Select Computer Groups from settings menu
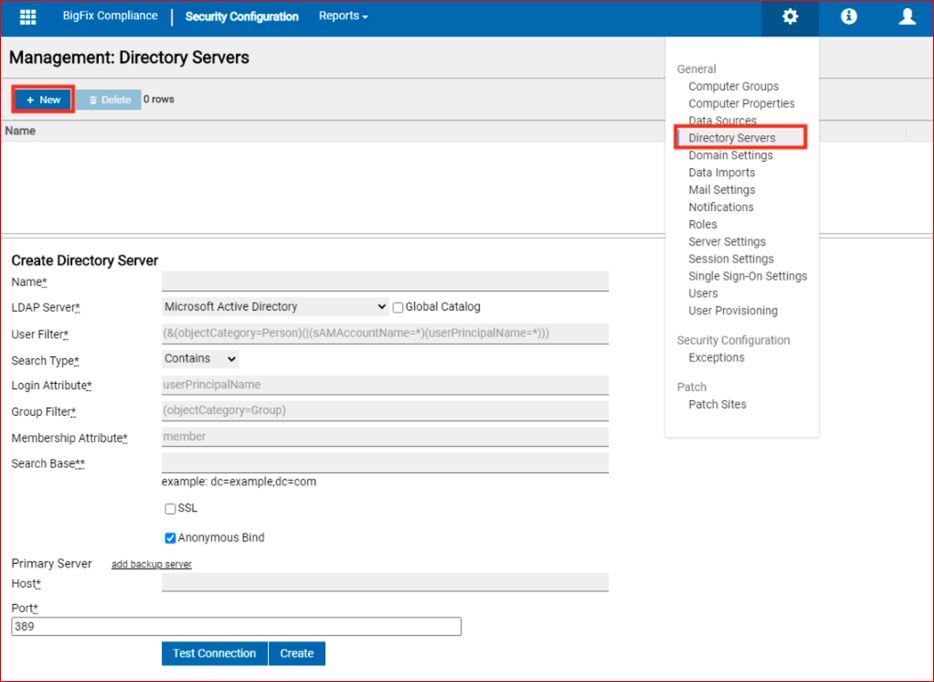This screenshot has width=934, height=682. click(733, 86)
